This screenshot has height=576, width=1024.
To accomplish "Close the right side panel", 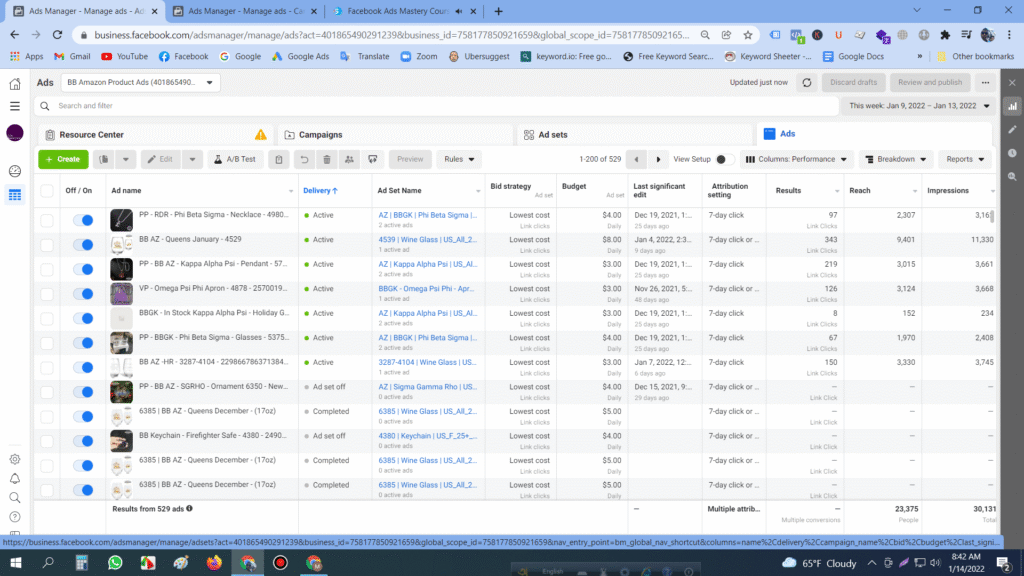I will coord(1012,83).
